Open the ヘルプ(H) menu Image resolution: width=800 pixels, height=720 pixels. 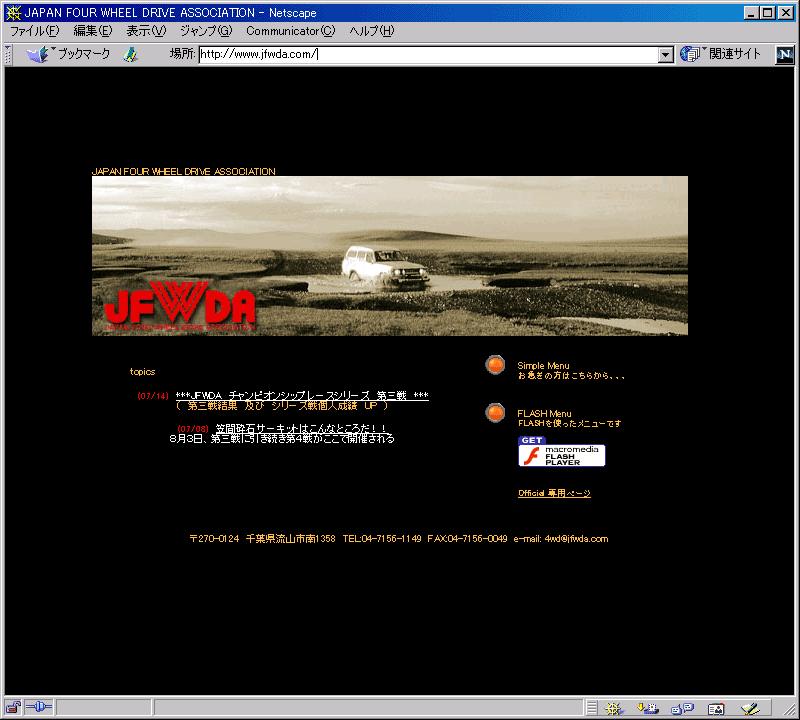click(x=372, y=31)
